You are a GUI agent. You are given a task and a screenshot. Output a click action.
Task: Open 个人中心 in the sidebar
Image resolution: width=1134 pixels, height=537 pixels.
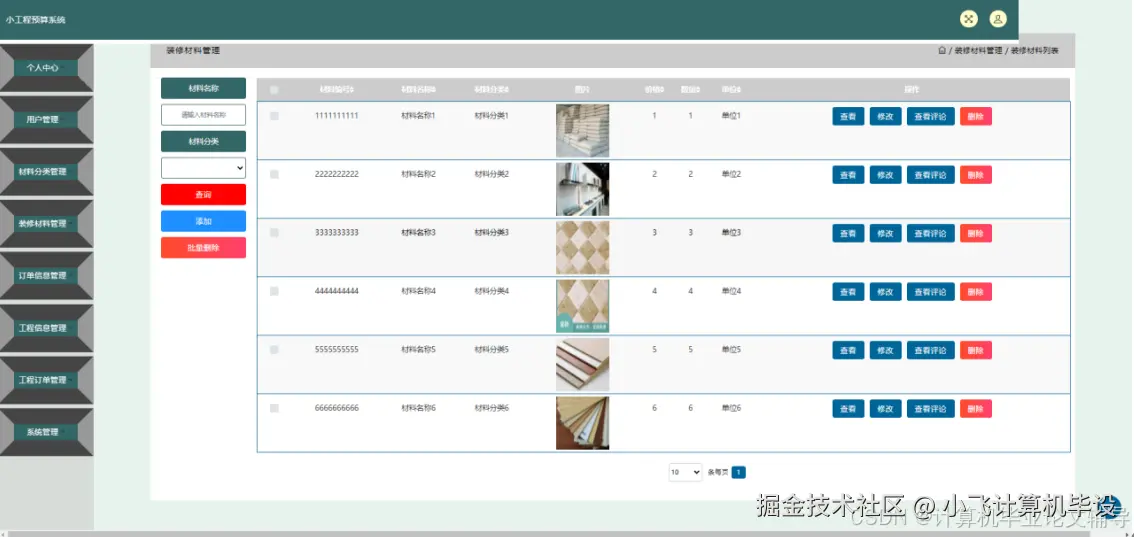point(46,68)
